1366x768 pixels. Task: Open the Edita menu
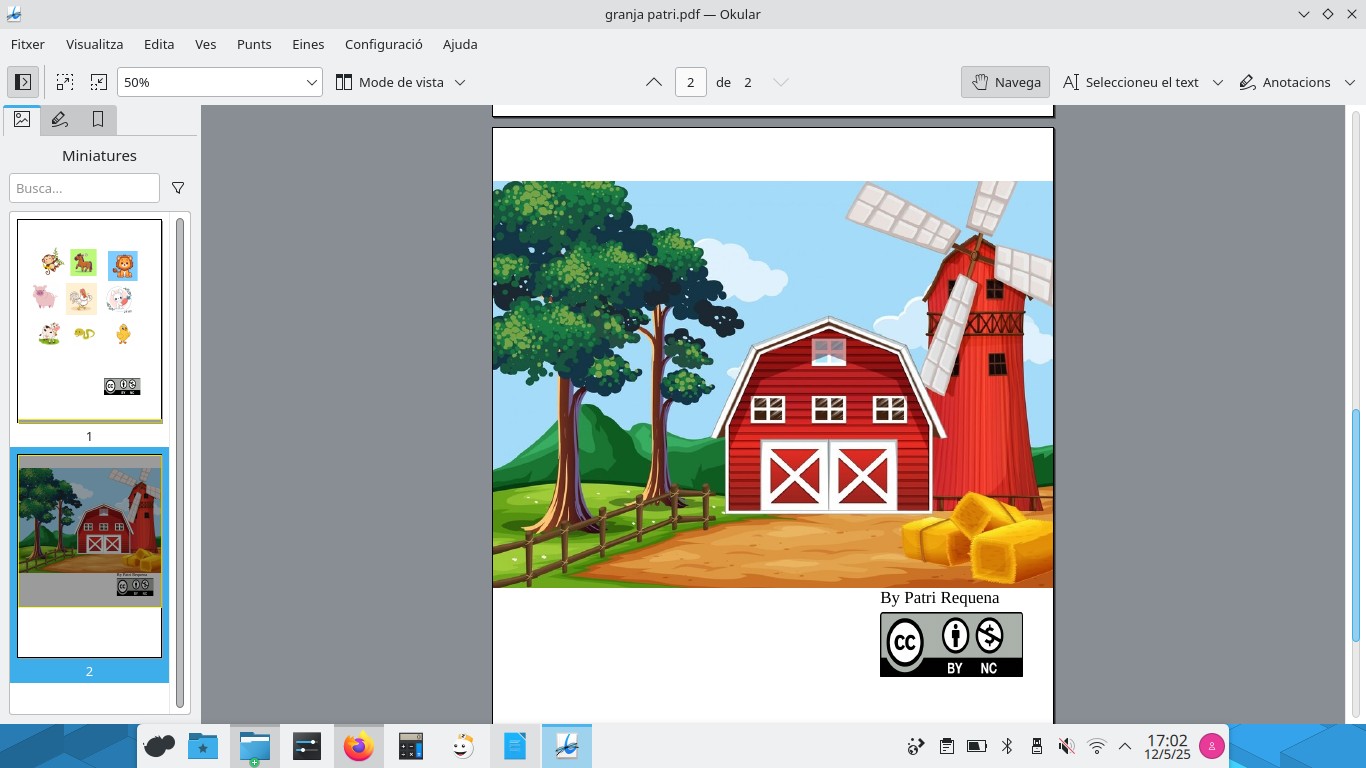click(x=159, y=44)
